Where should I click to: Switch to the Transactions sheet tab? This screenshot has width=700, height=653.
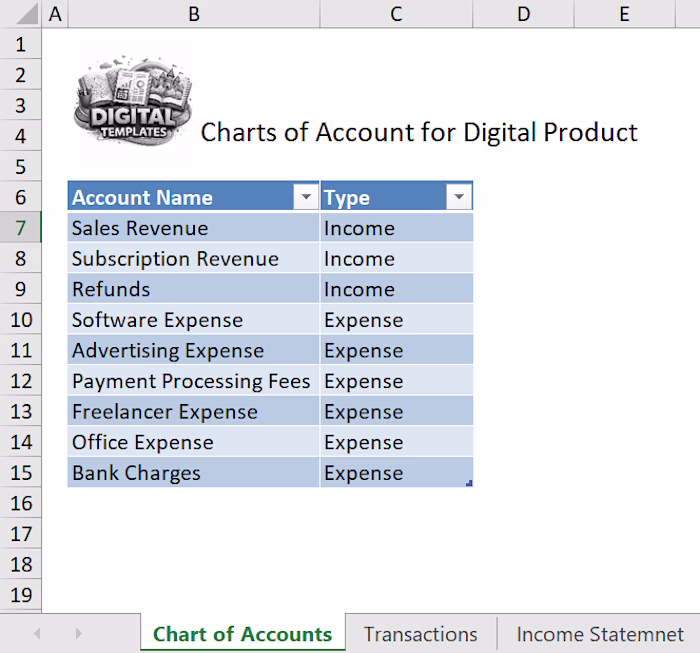click(421, 634)
